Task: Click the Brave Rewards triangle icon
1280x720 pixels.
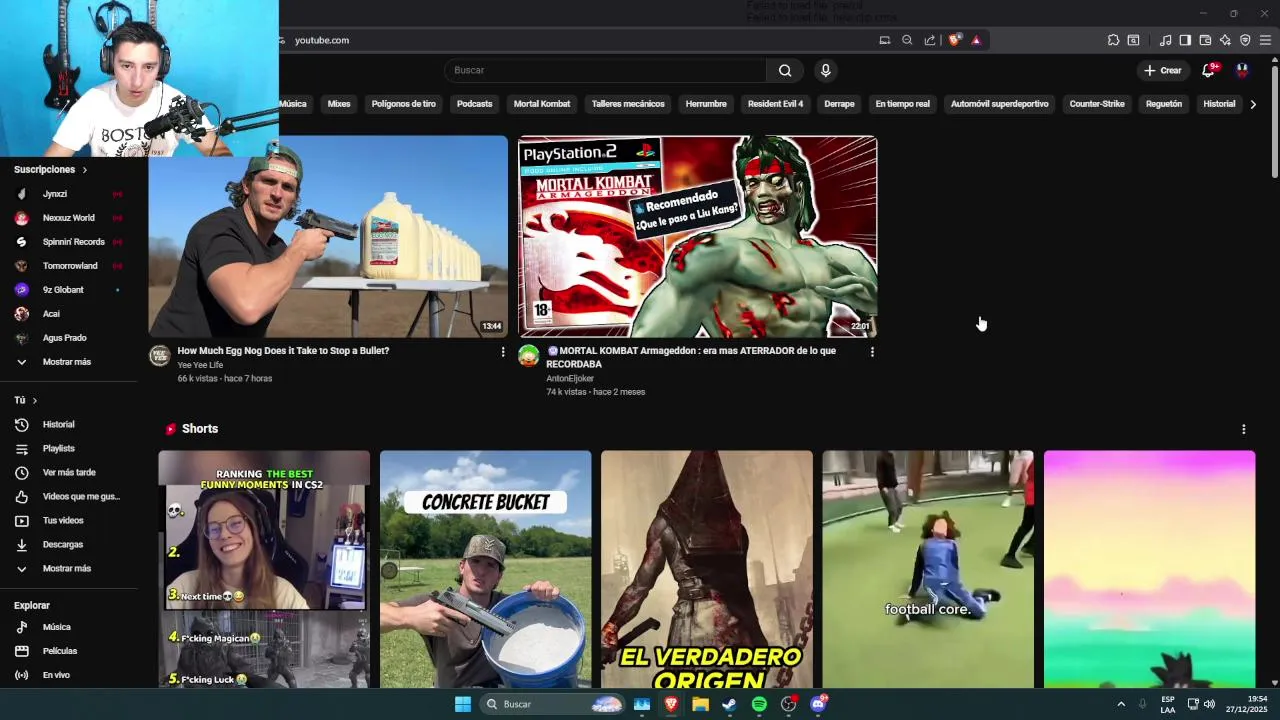Action: 976,40
